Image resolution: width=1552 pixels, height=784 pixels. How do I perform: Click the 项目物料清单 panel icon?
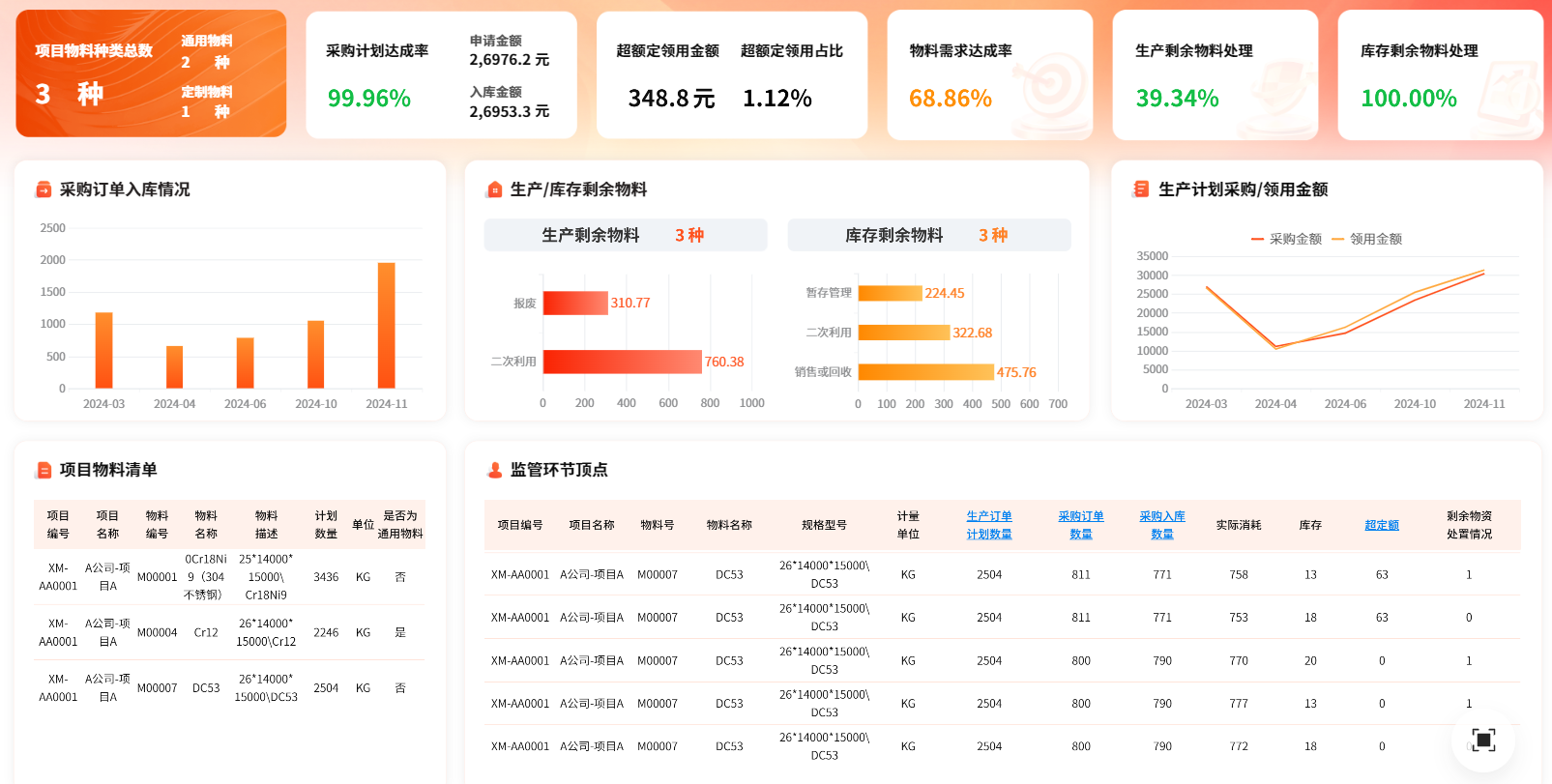tap(44, 470)
